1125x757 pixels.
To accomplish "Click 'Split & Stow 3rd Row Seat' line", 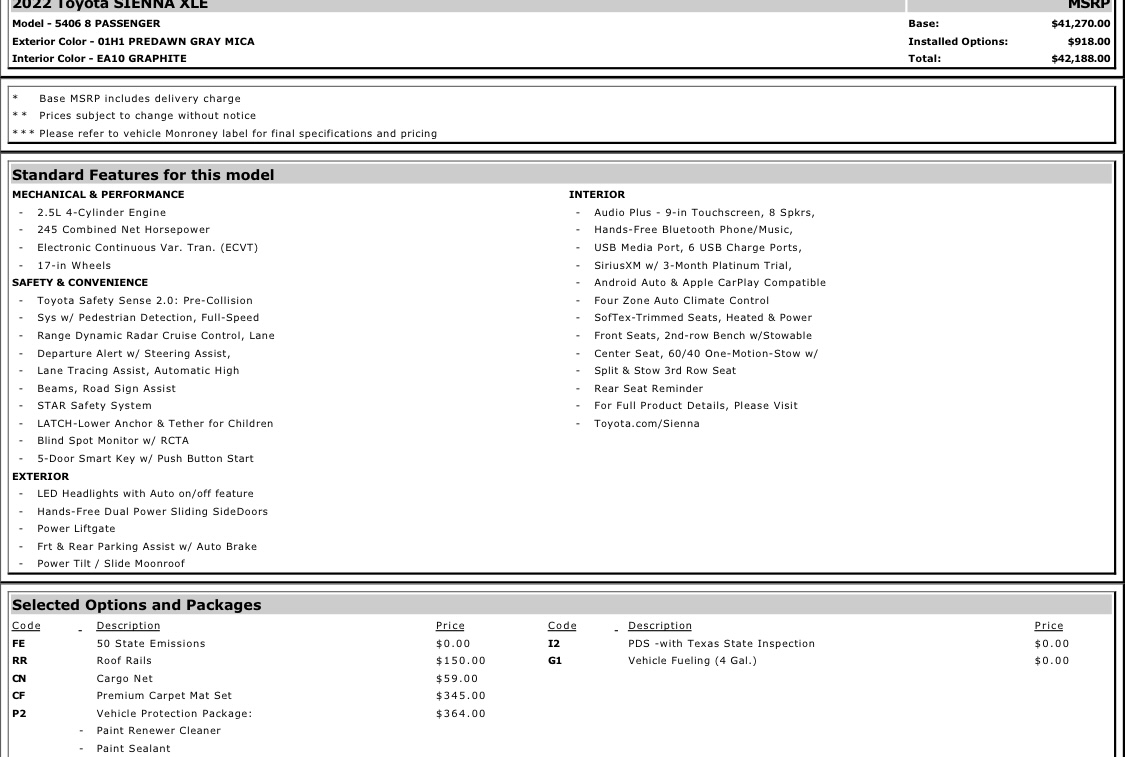I will point(664,371).
